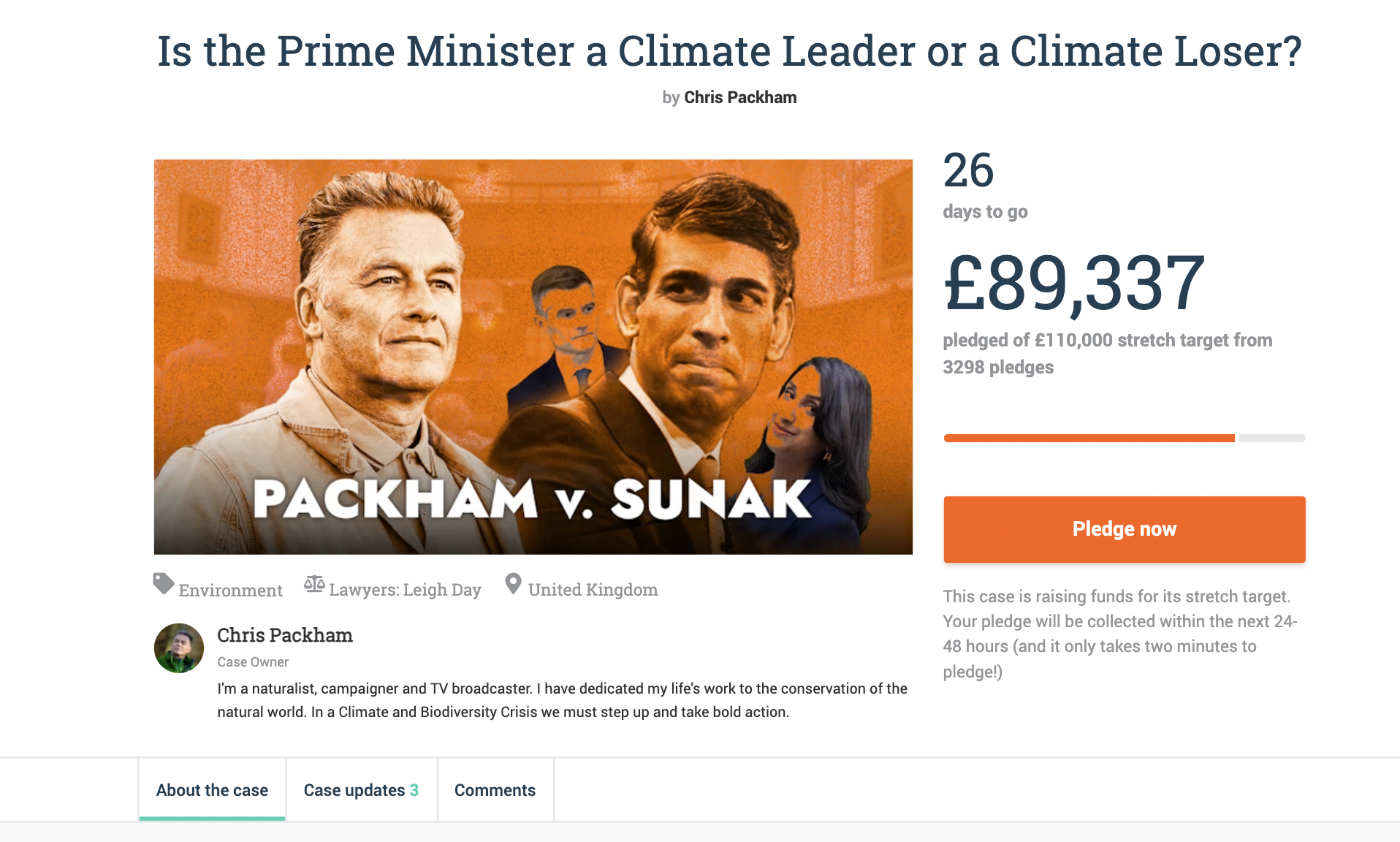Click the United Kingdom location label

click(x=593, y=590)
